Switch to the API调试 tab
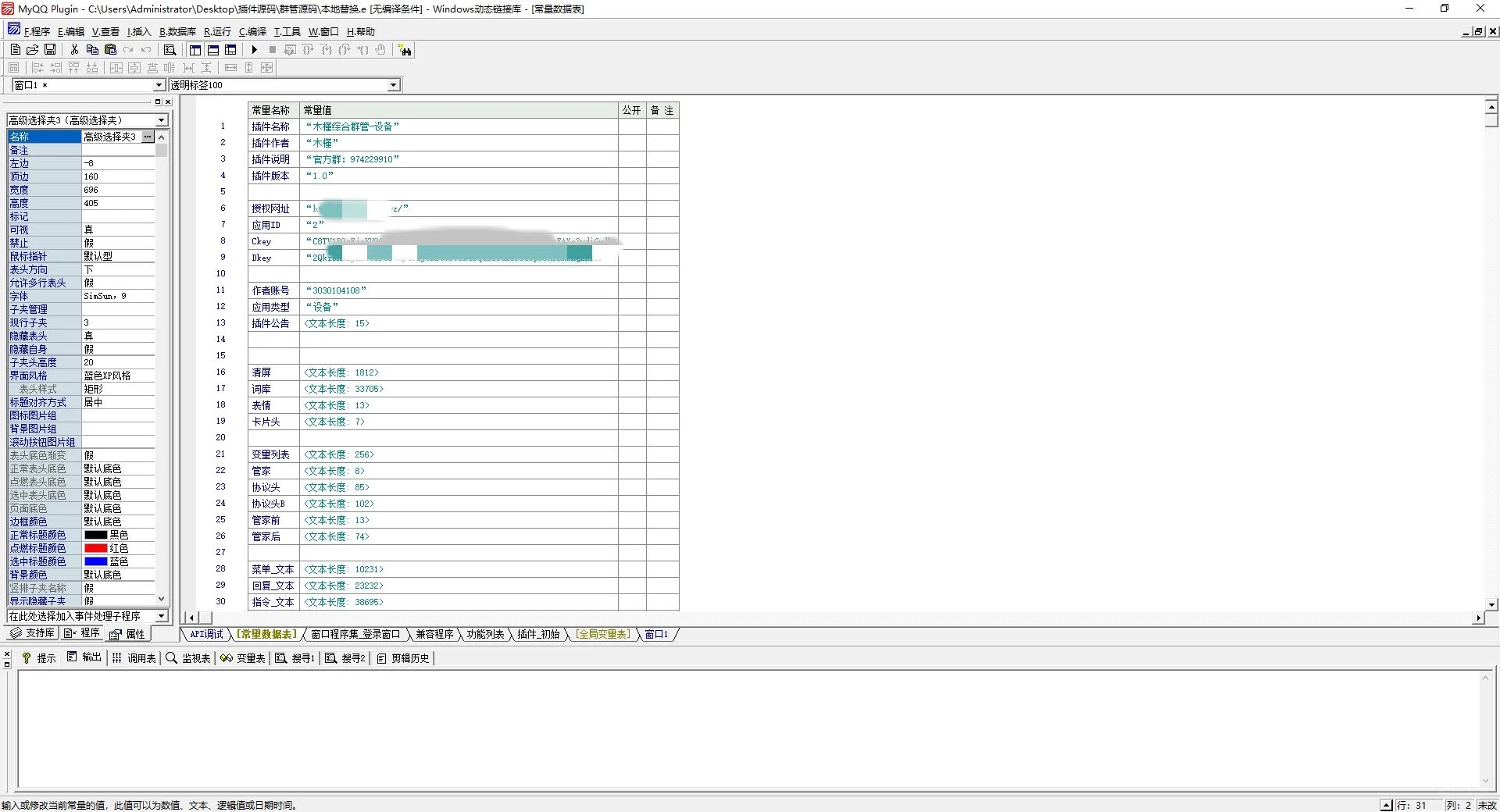The image size is (1500, 812). 206,635
